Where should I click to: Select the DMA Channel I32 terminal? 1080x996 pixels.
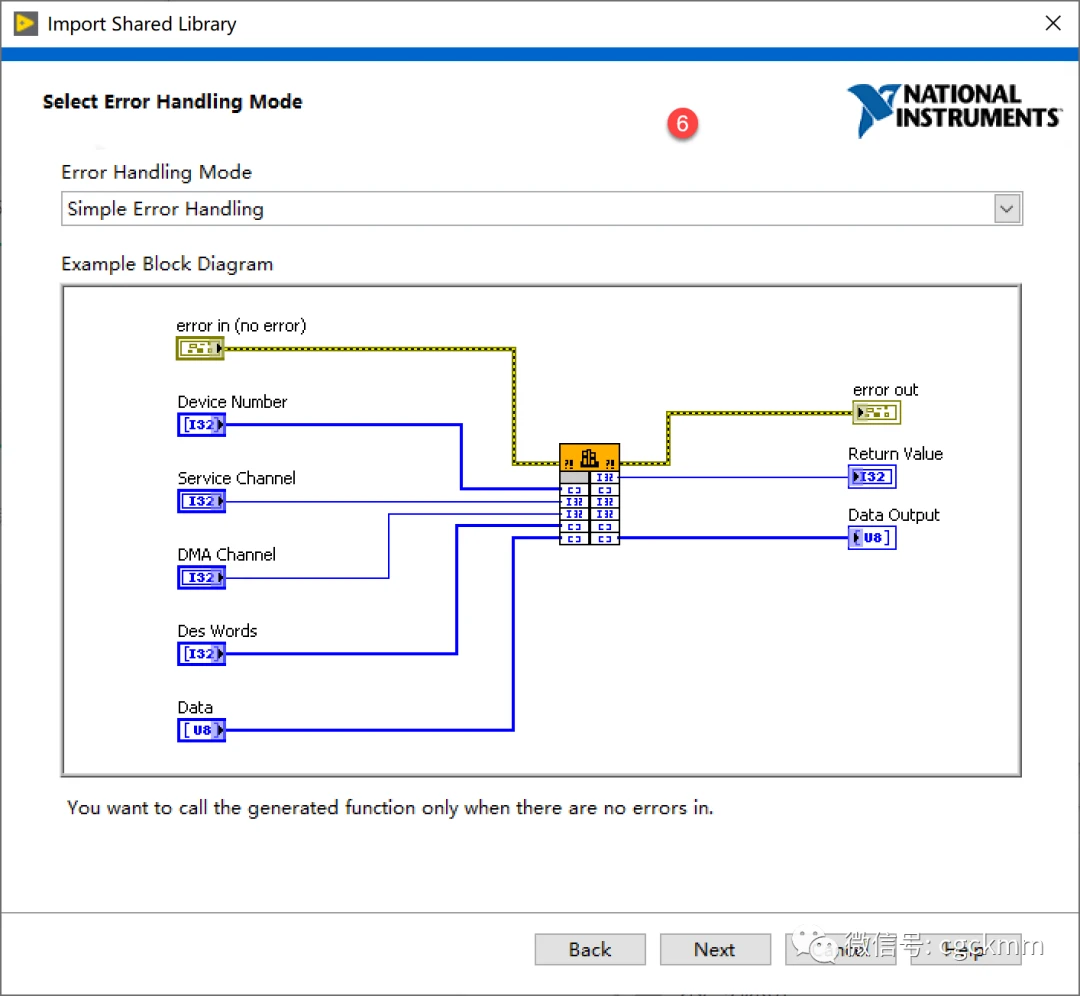point(201,577)
